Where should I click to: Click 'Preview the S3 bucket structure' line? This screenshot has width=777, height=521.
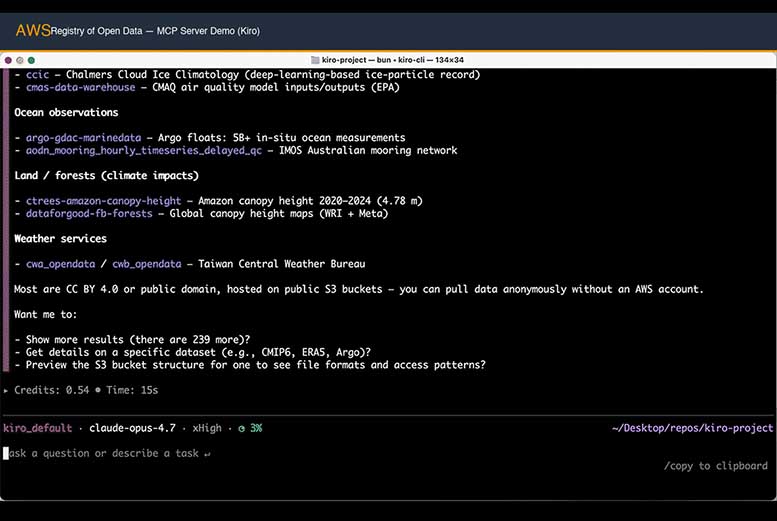[x=256, y=365]
